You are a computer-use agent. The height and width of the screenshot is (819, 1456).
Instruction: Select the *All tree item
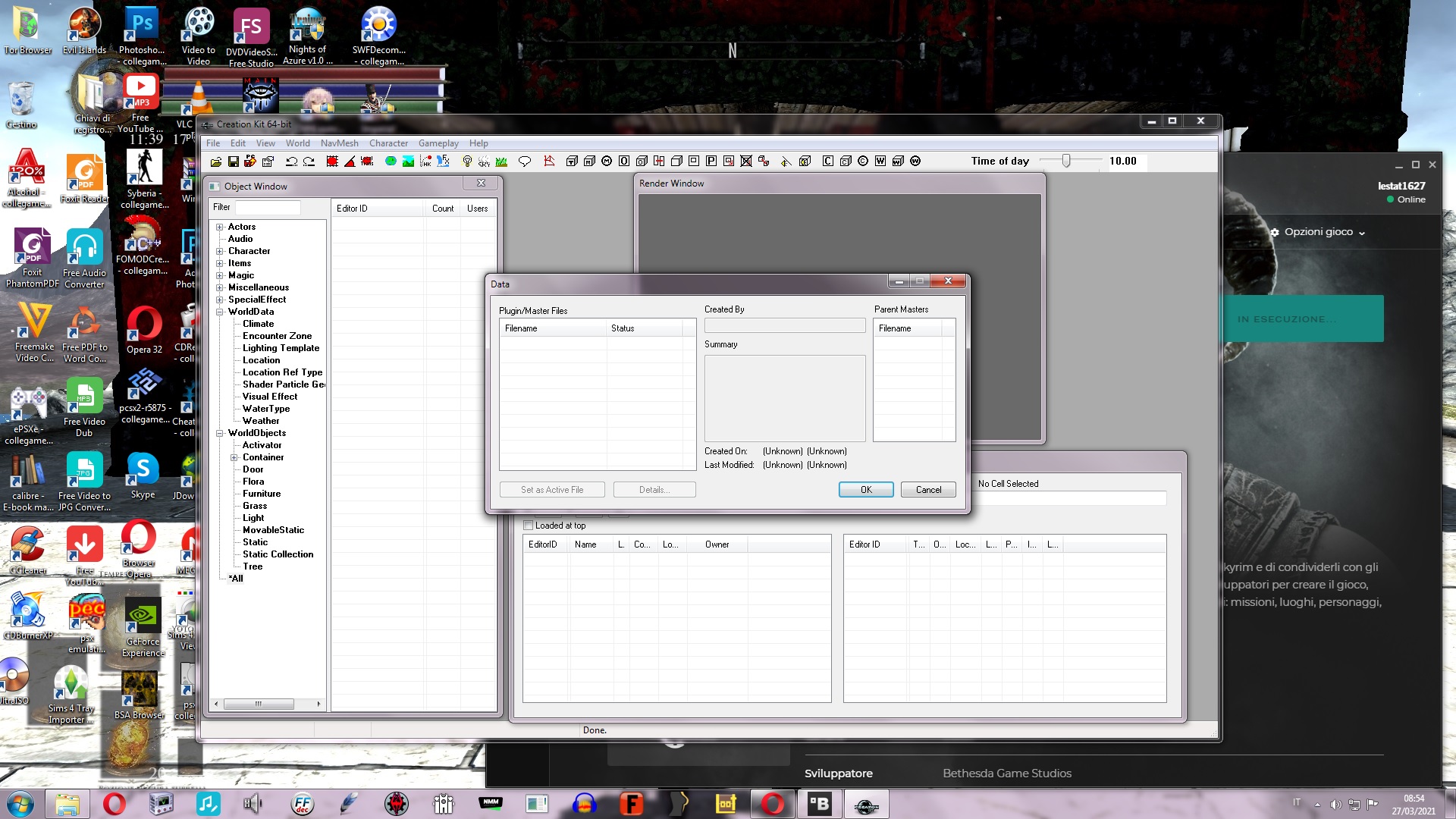pos(236,579)
